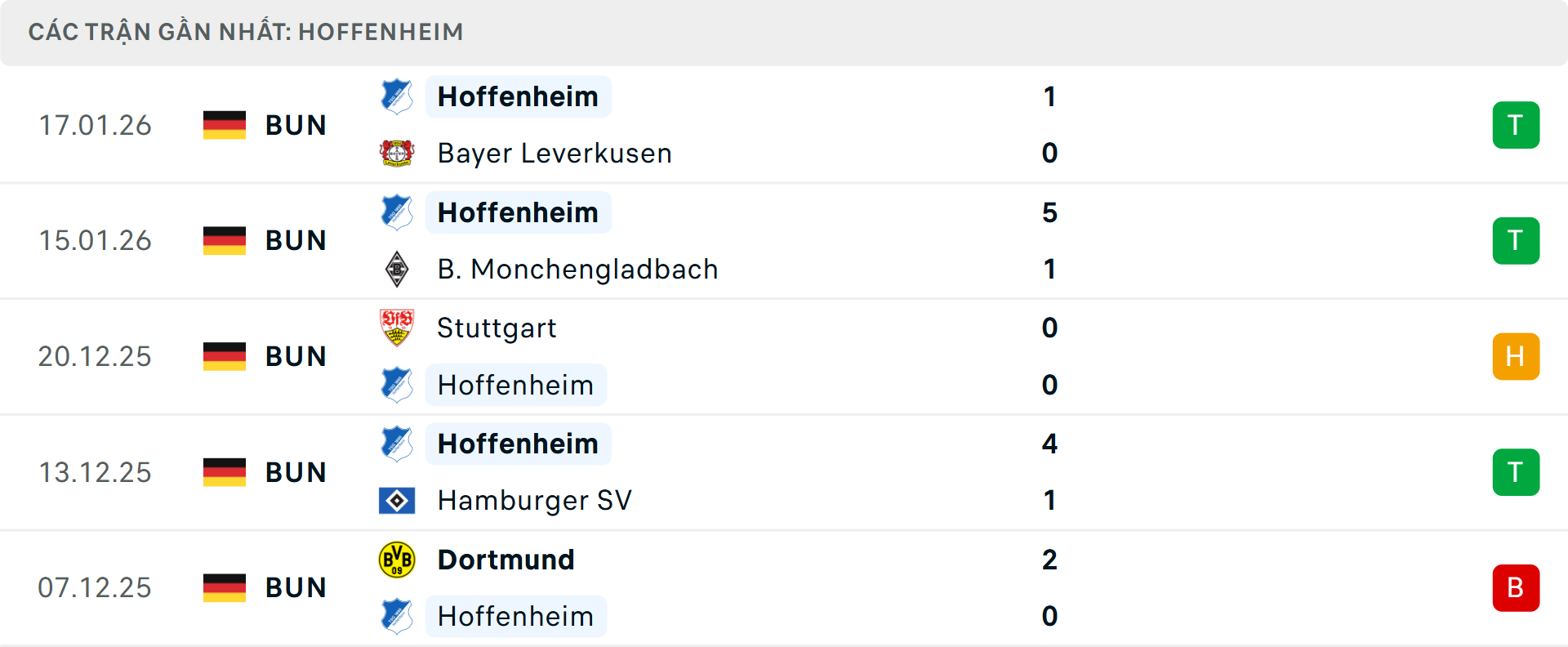Image resolution: width=1568 pixels, height=647 pixels.
Task: Toggle the yellow H draw badge for Stuttgart match
Action: 1516,356
